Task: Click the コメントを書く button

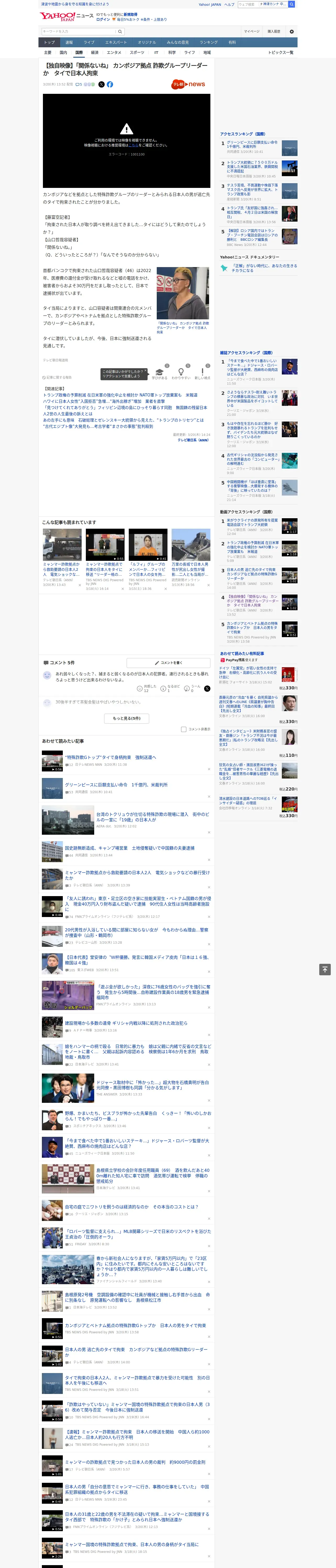Action: pos(169,662)
